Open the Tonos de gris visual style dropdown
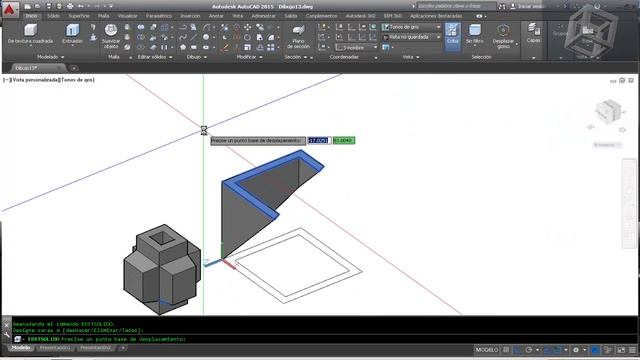Image resolution: width=640 pixels, height=360 pixels. [x=411, y=27]
